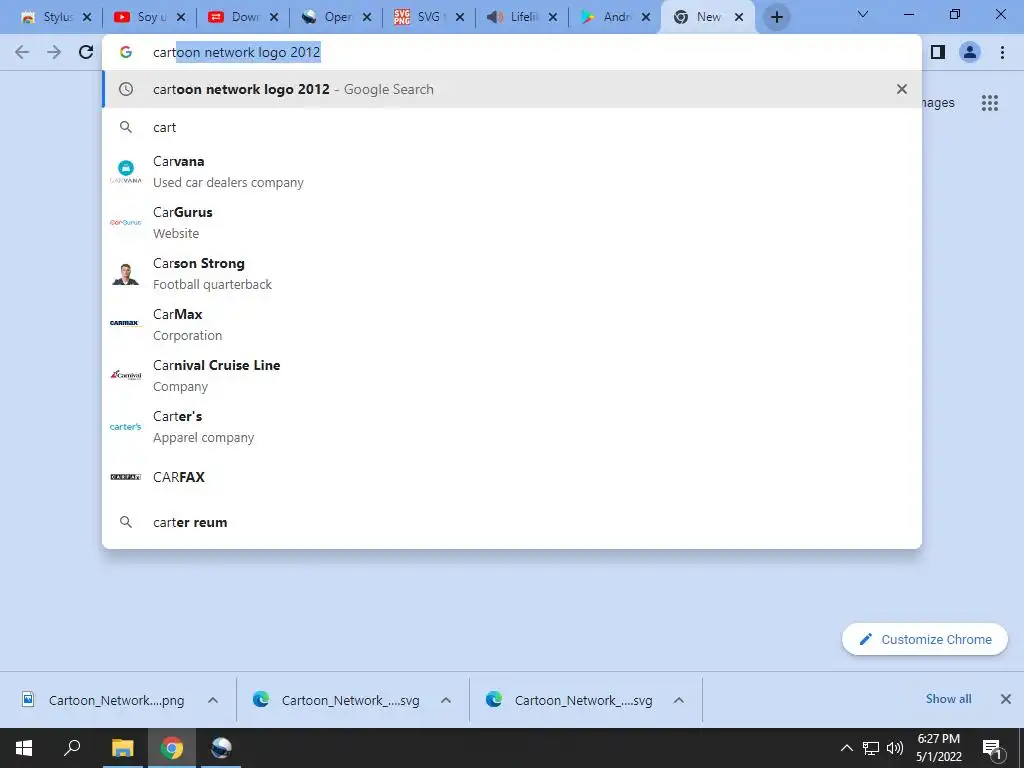Click the Google icon in address bar
The width and height of the screenshot is (1024, 768).
(x=125, y=52)
